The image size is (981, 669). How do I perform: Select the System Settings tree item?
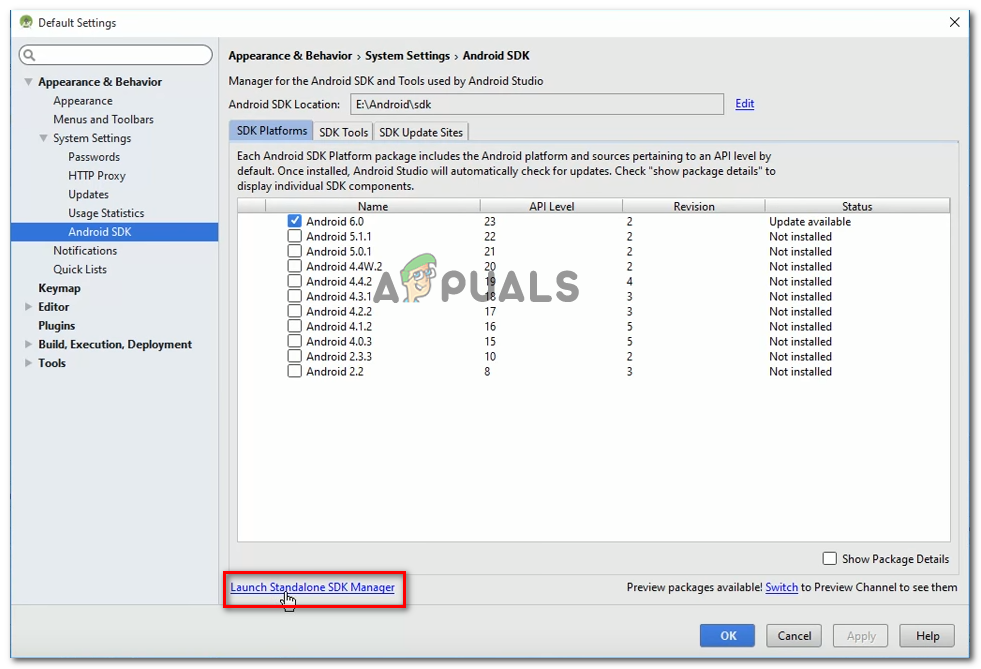pyautogui.click(x=92, y=138)
